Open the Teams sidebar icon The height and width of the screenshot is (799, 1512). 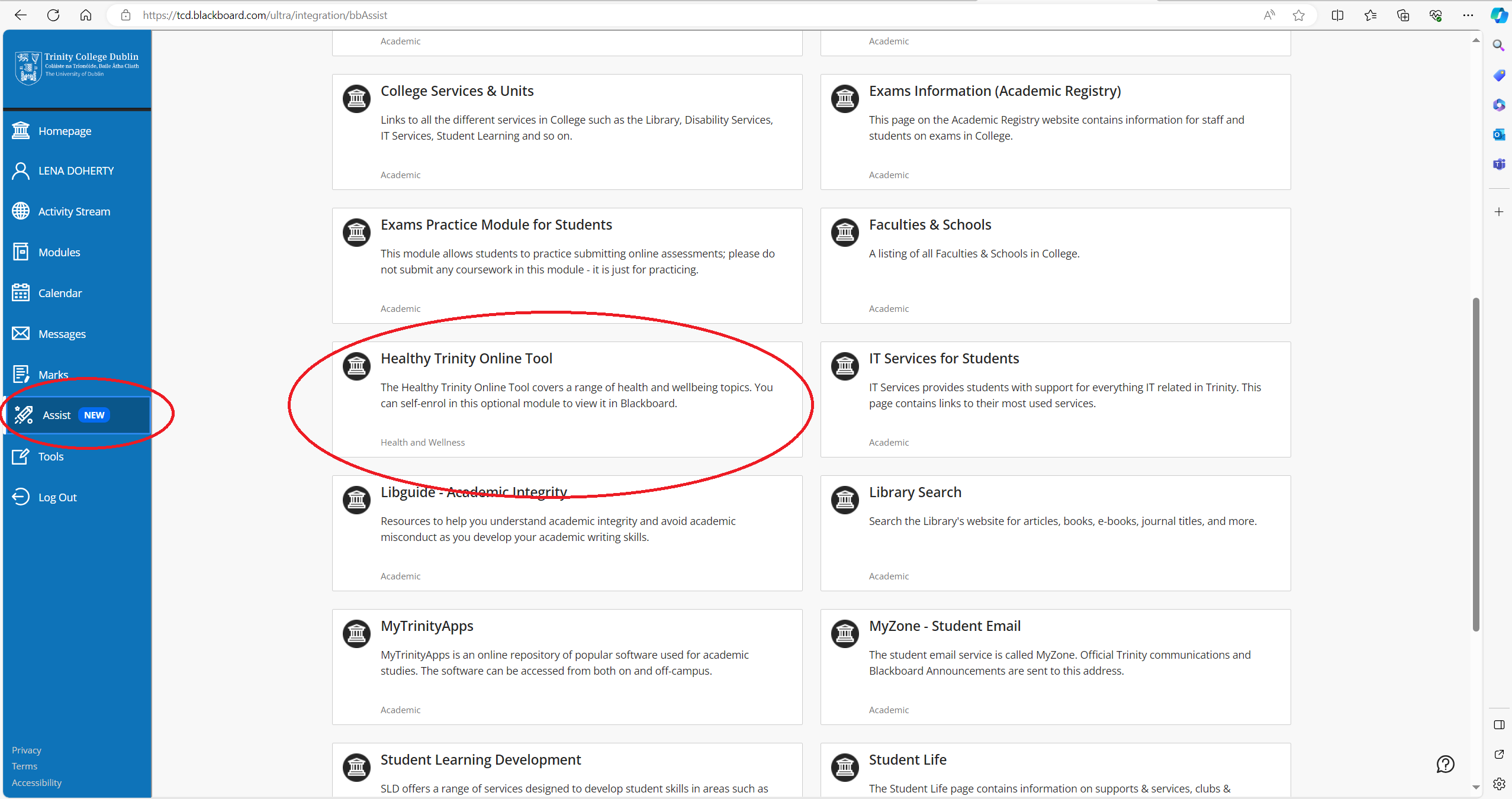point(1498,164)
